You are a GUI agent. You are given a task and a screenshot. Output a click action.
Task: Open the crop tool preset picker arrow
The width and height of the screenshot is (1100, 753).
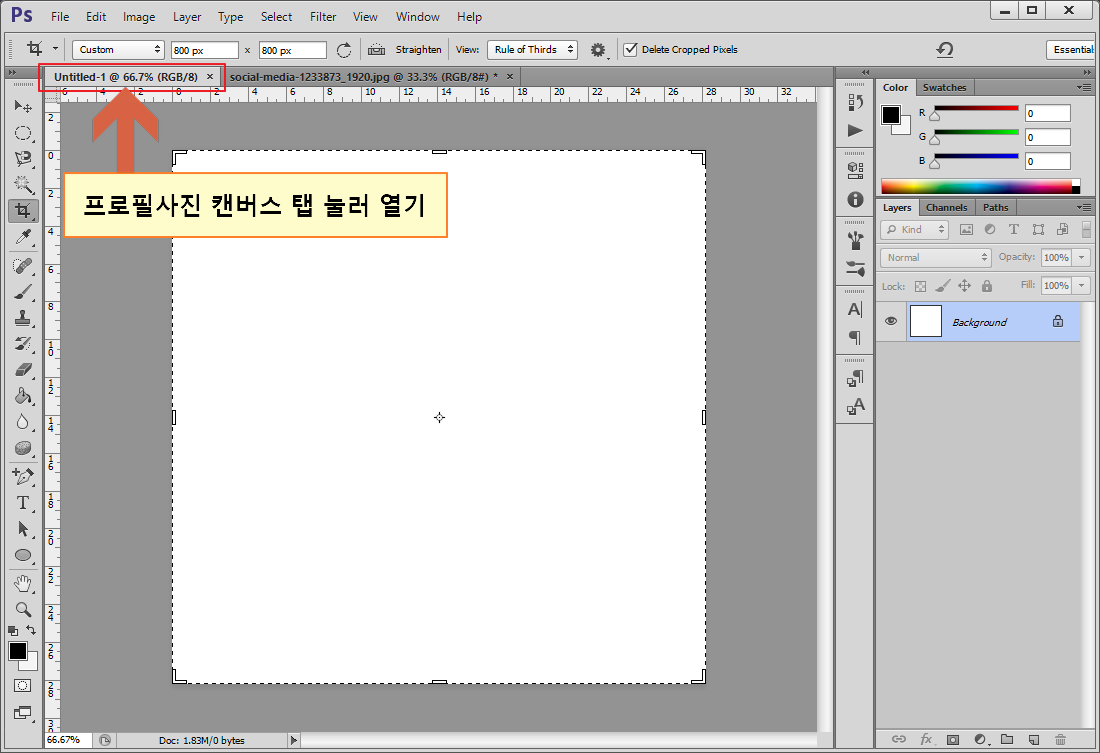(x=55, y=49)
